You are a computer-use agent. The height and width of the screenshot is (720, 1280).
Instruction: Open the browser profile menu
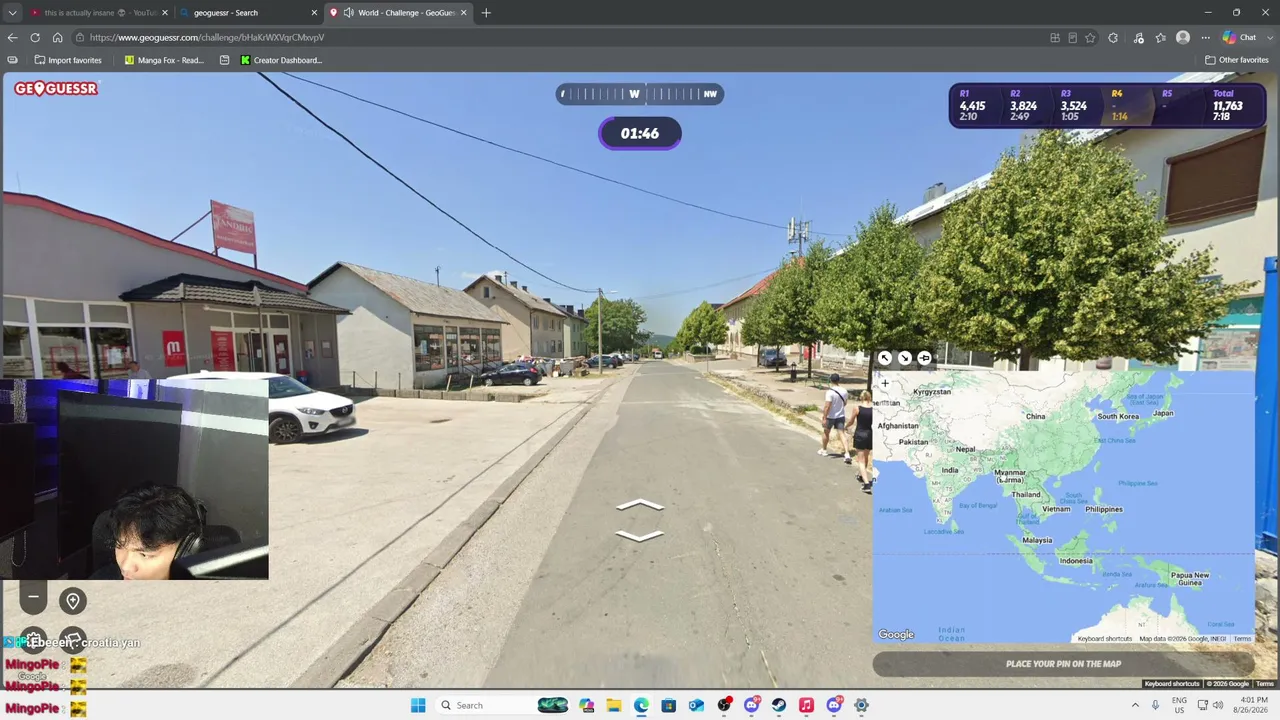[x=1183, y=38]
